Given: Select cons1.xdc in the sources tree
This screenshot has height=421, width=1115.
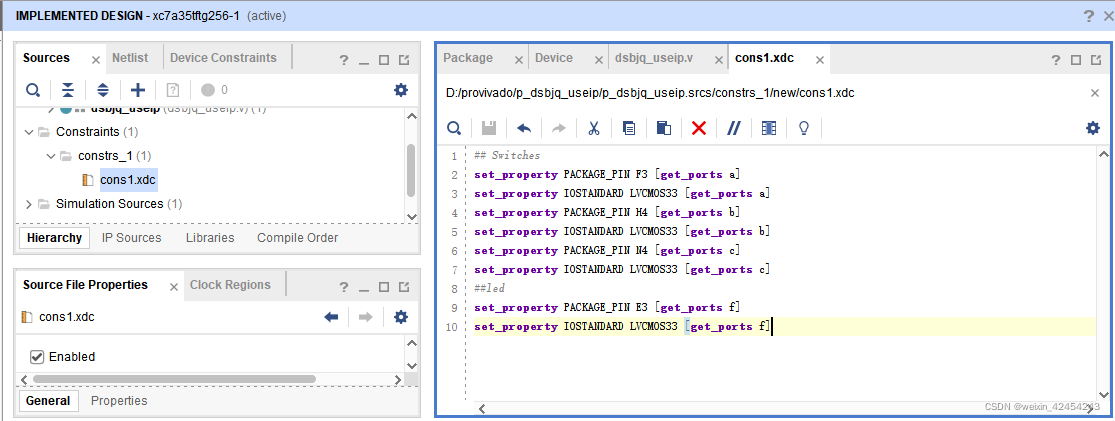Looking at the screenshot, I should (127, 180).
